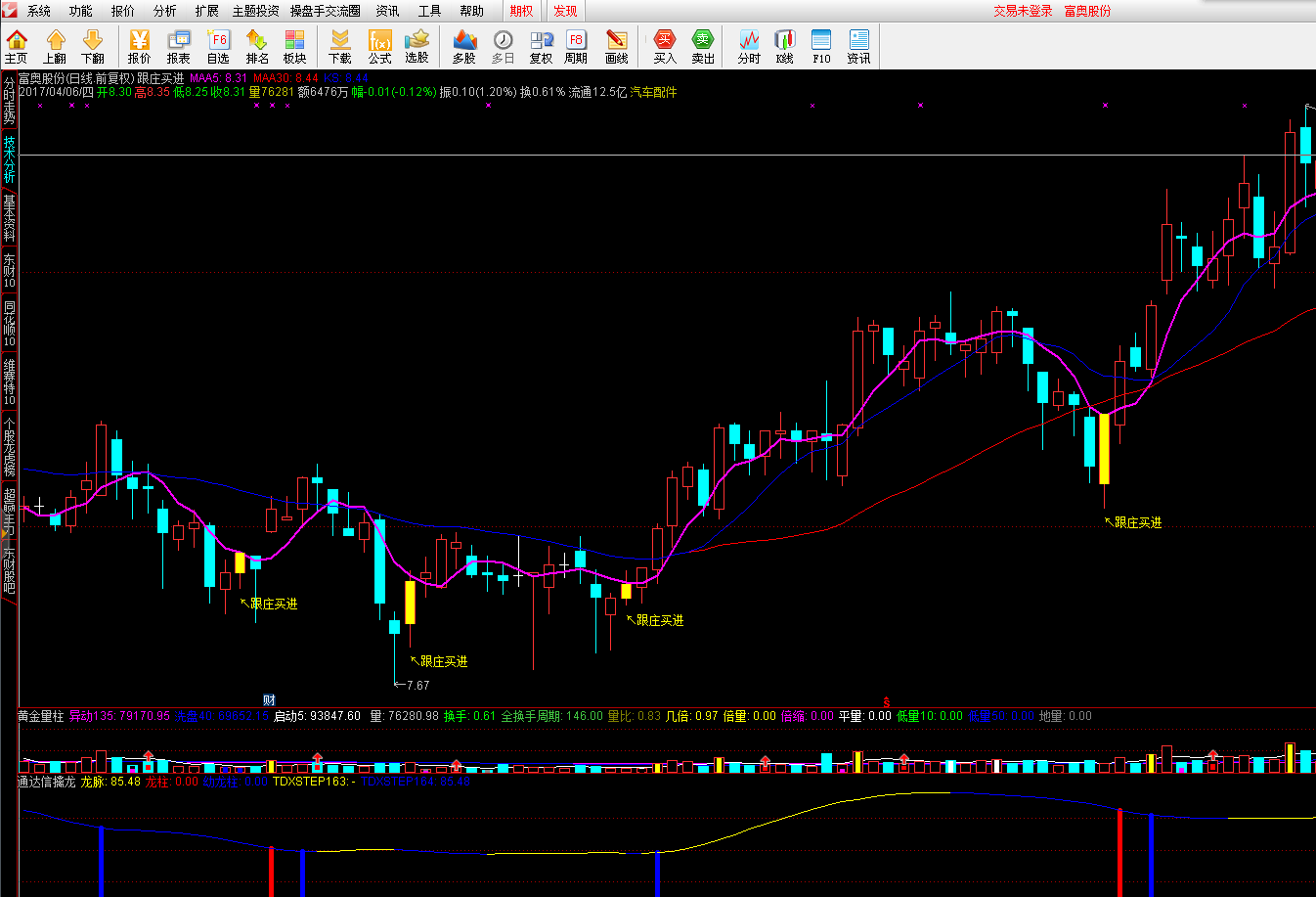Select the 画线 drawing tool icon
1316x897 pixels.
(x=617, y=46)
